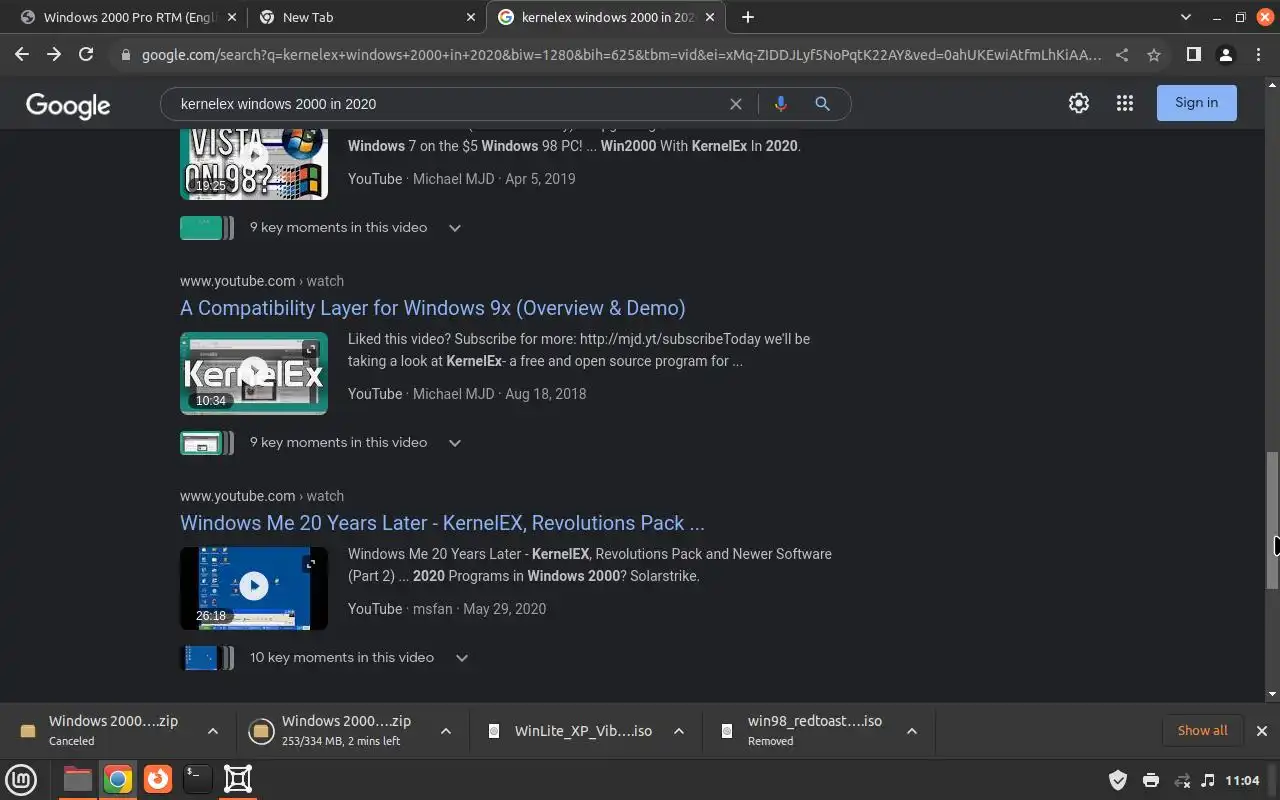This screenshot has height=800, width=1280.
Task: Go forward to the next page
Action: (x=54, y=55)
